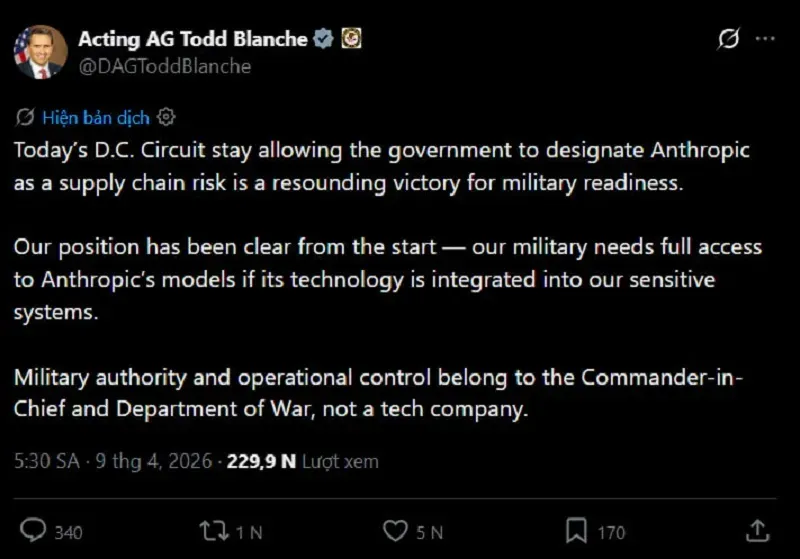Image resolution: width=800 pixels, height=559 pixels.
Task: Click the reply speech bubble icon
Action: pyautogui.click(x=33, y=529)
